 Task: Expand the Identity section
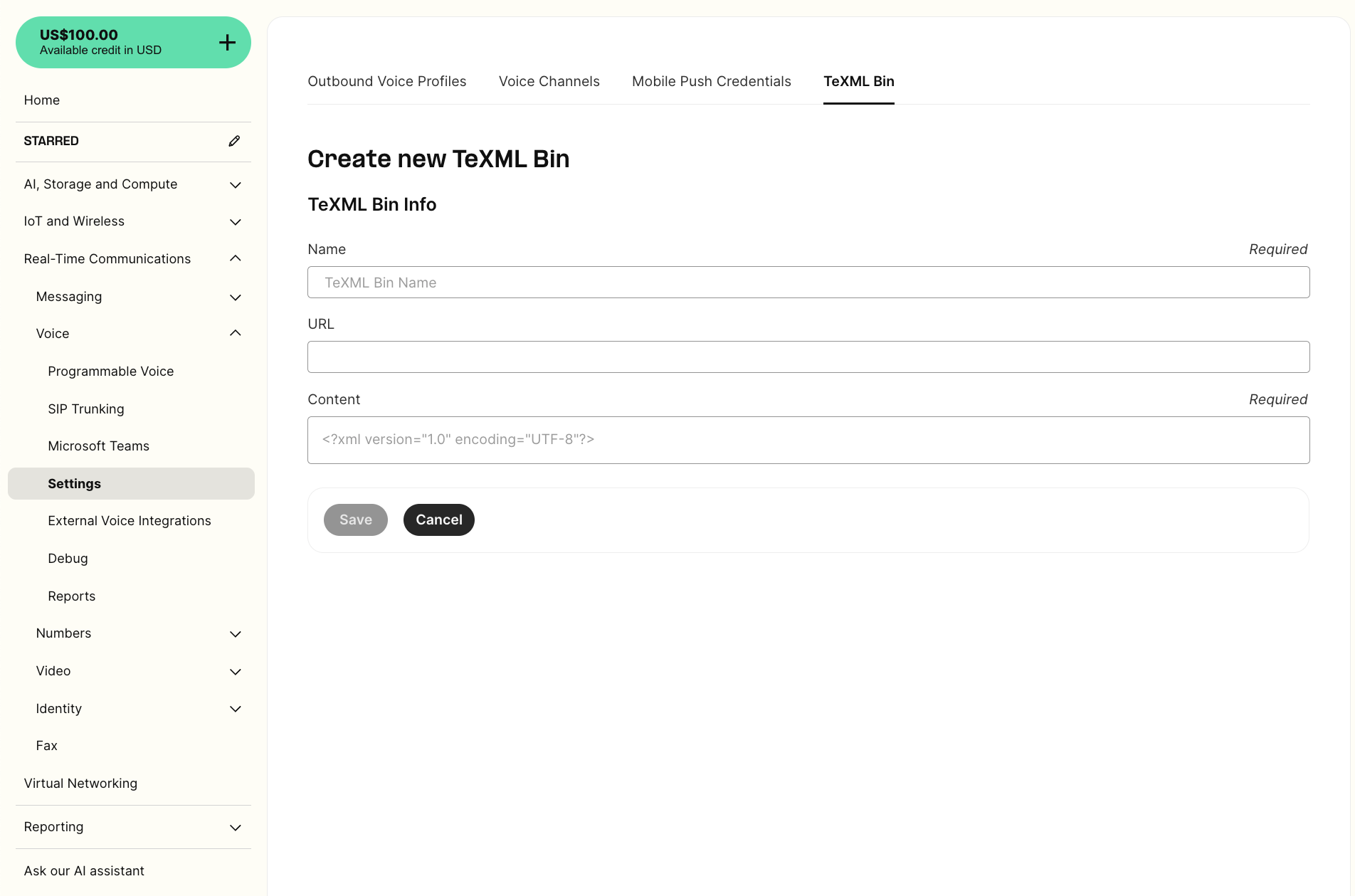236,709
